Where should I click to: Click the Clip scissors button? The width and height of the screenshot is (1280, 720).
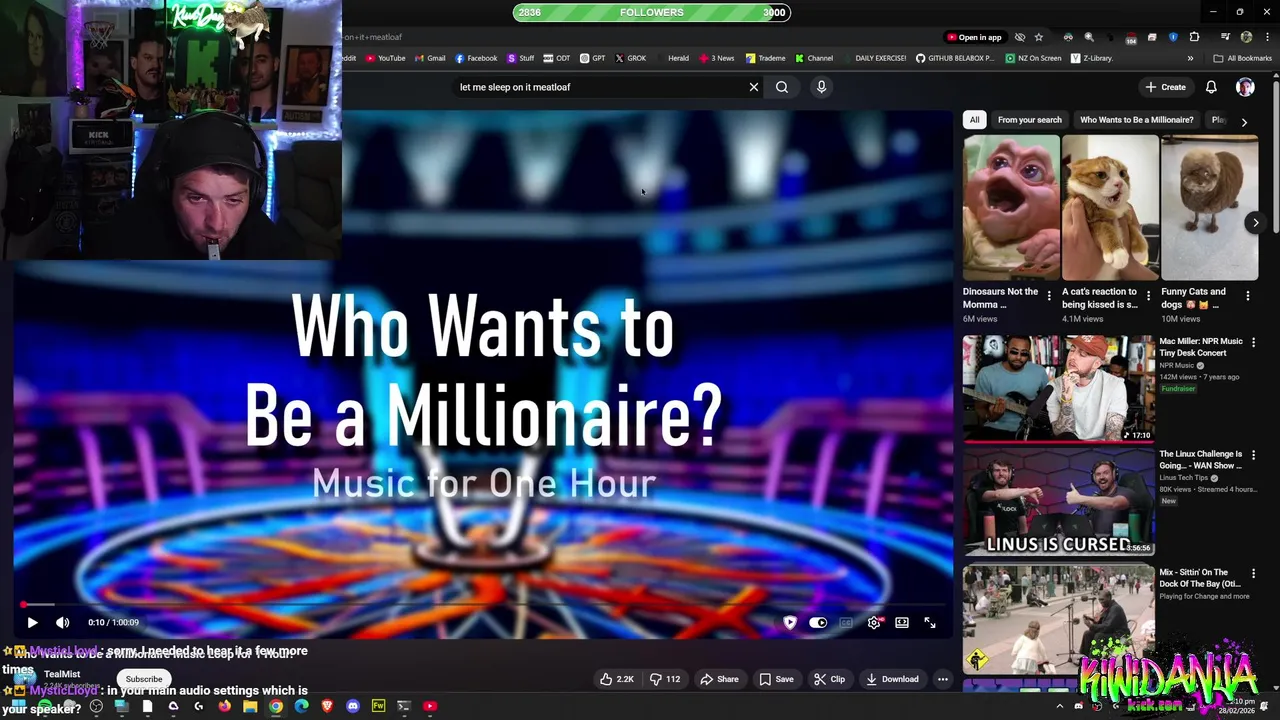point(829,679)
